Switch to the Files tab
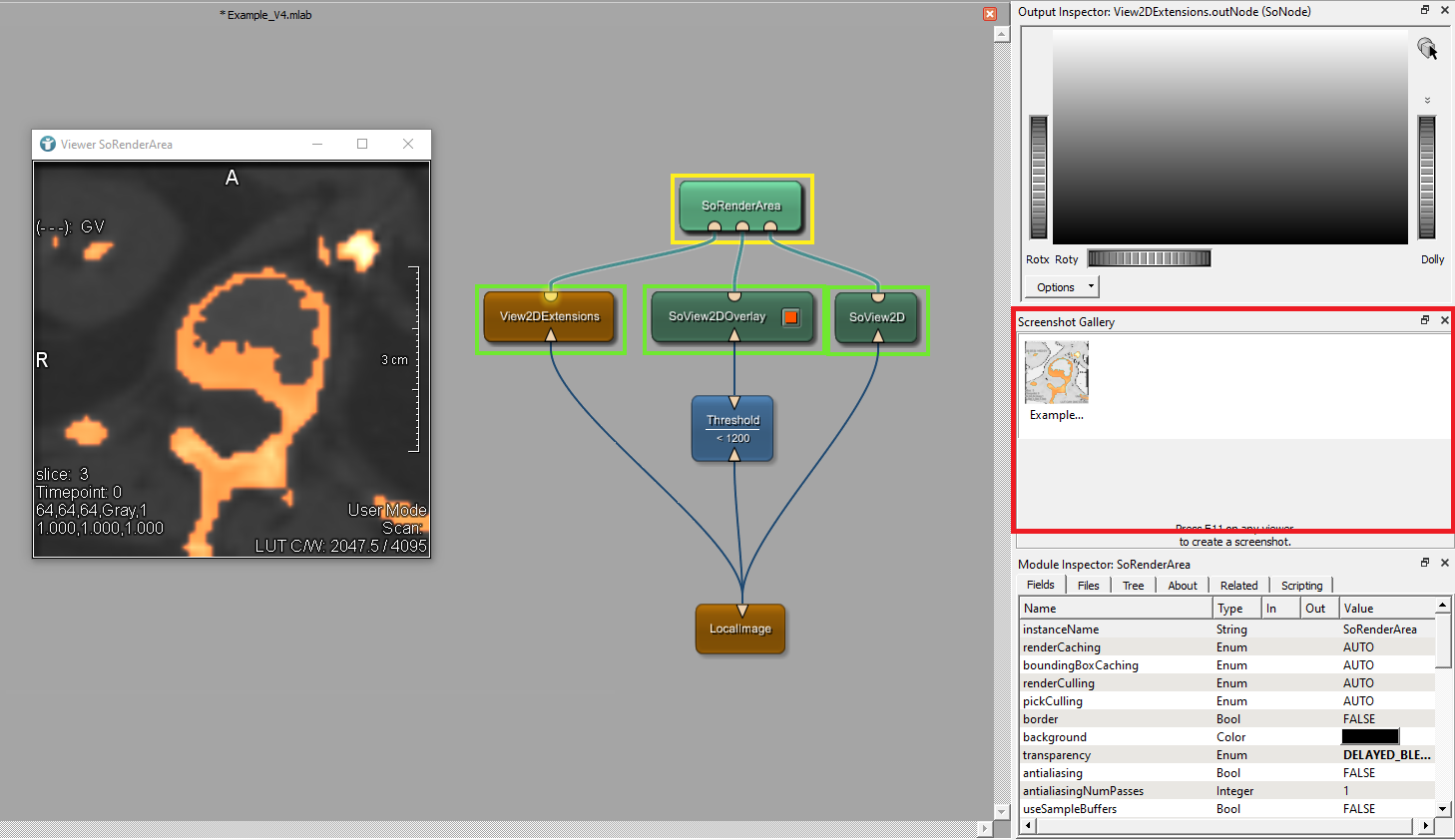1455x840 pixels. point(1088,586)
